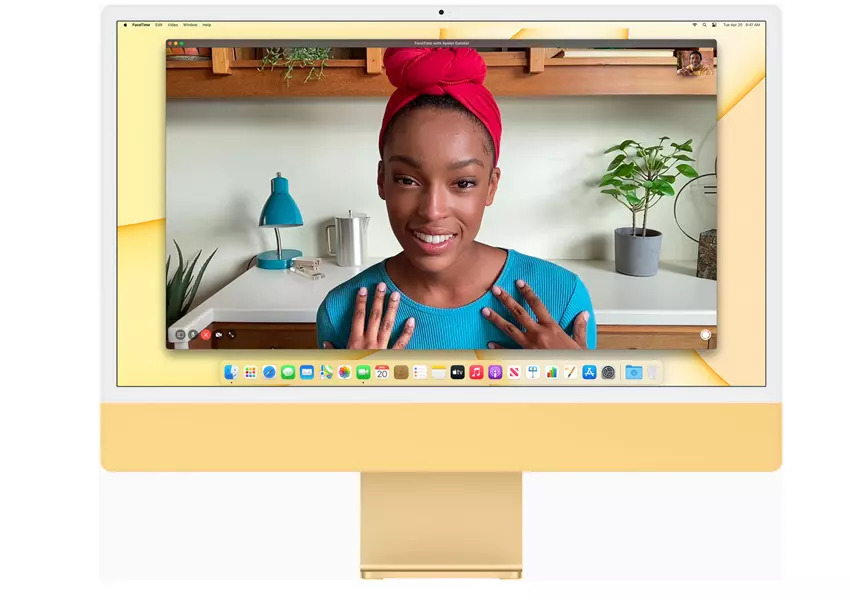The image size is (850, 600).
Task: Open Finder from the dock
Action: (231, 372)
